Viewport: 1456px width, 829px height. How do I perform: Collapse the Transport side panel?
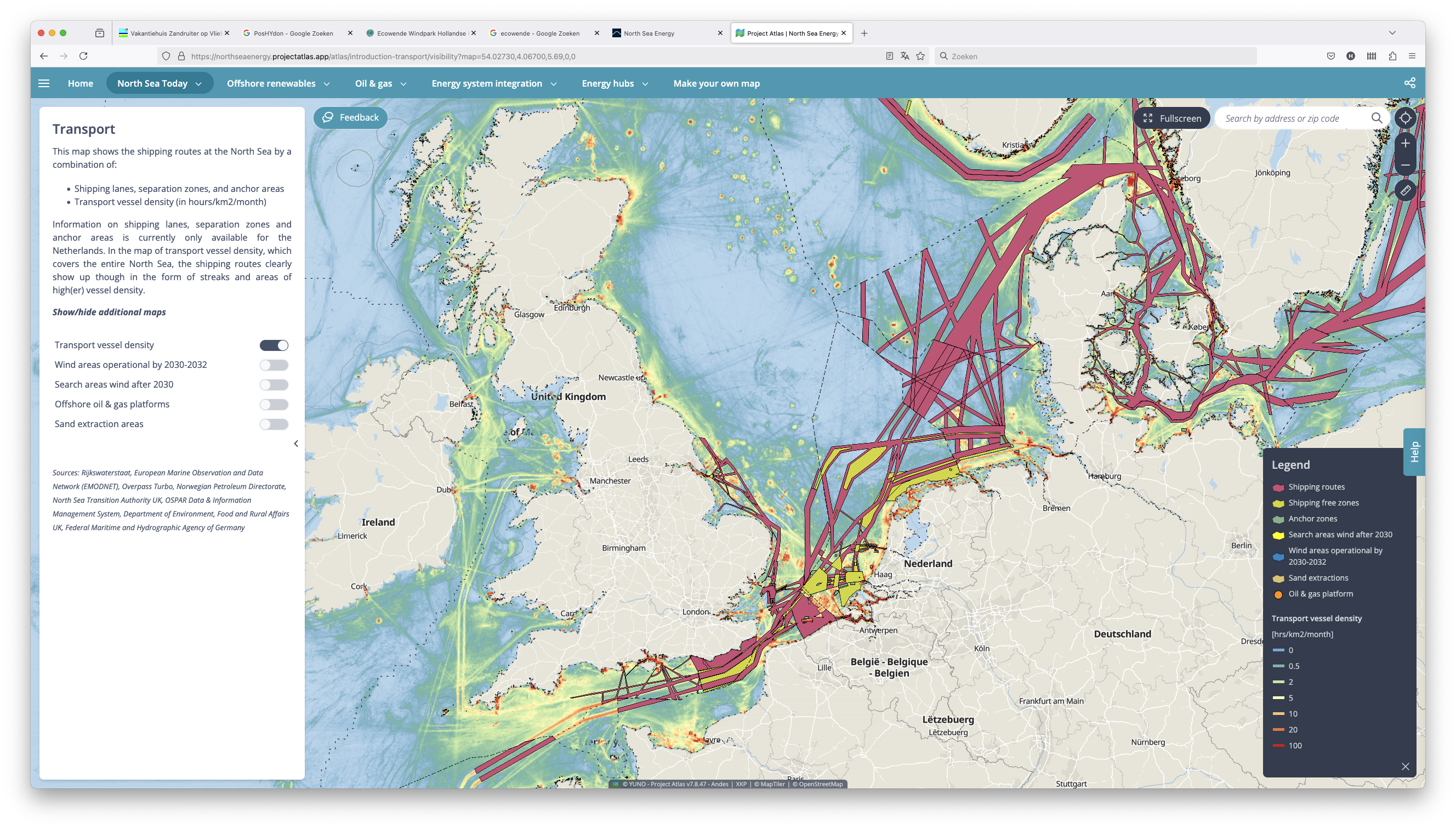(x=296, y=444)
